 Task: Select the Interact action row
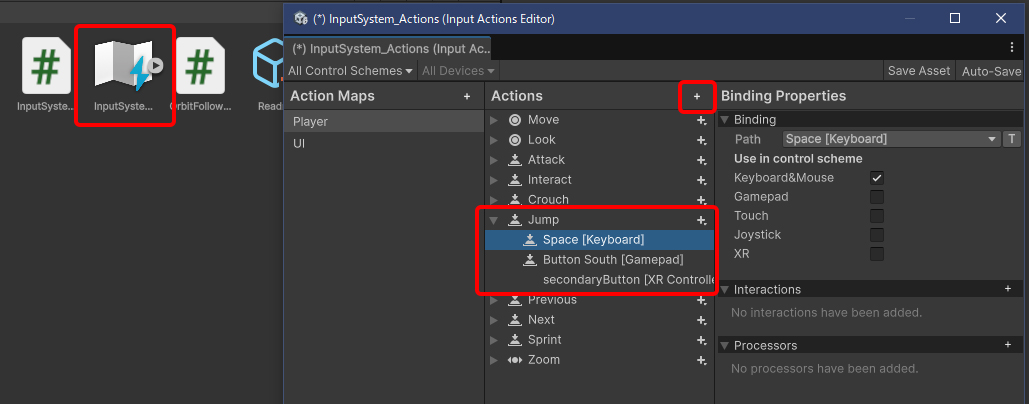599,180
